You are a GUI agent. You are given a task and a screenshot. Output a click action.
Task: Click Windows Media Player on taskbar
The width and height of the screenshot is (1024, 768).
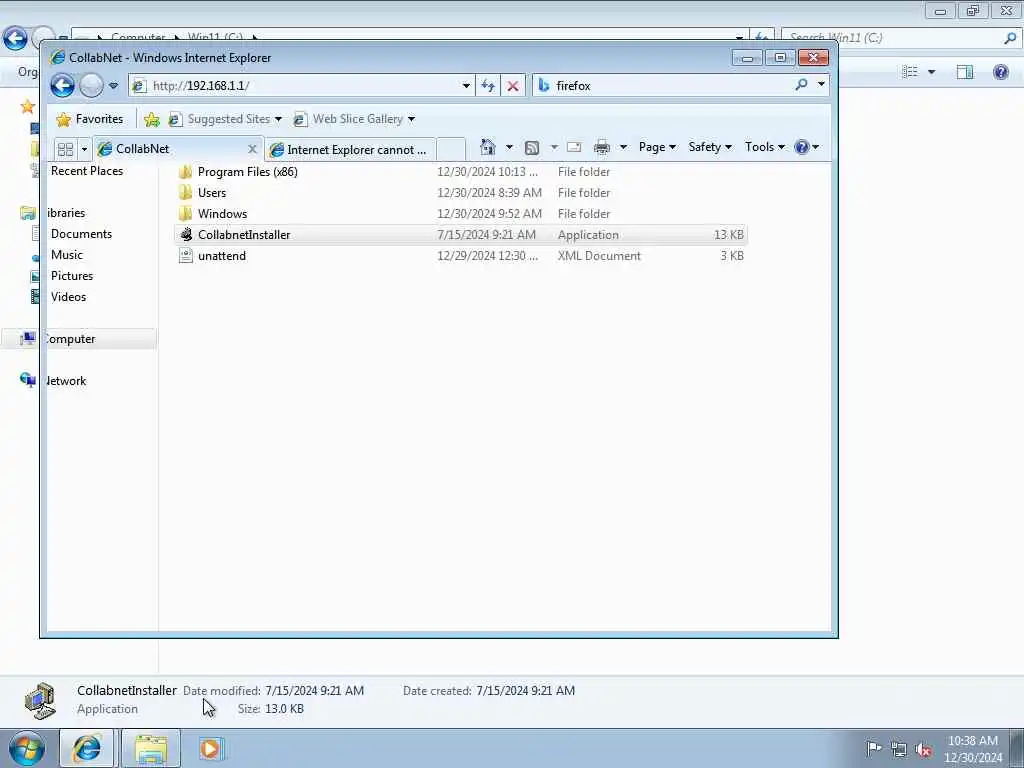(x=210, y=748)
